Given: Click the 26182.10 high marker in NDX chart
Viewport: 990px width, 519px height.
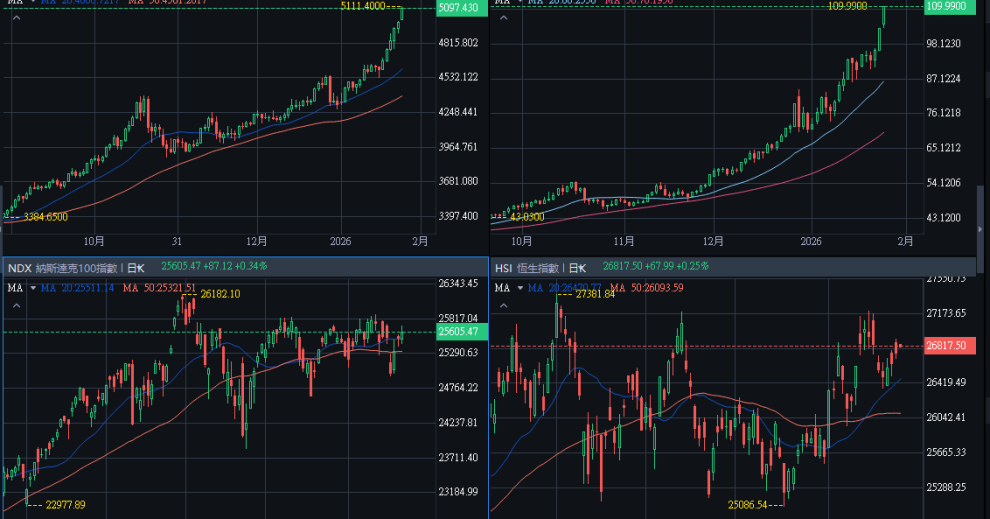Looking at the screenshot, I should point(220,294).
